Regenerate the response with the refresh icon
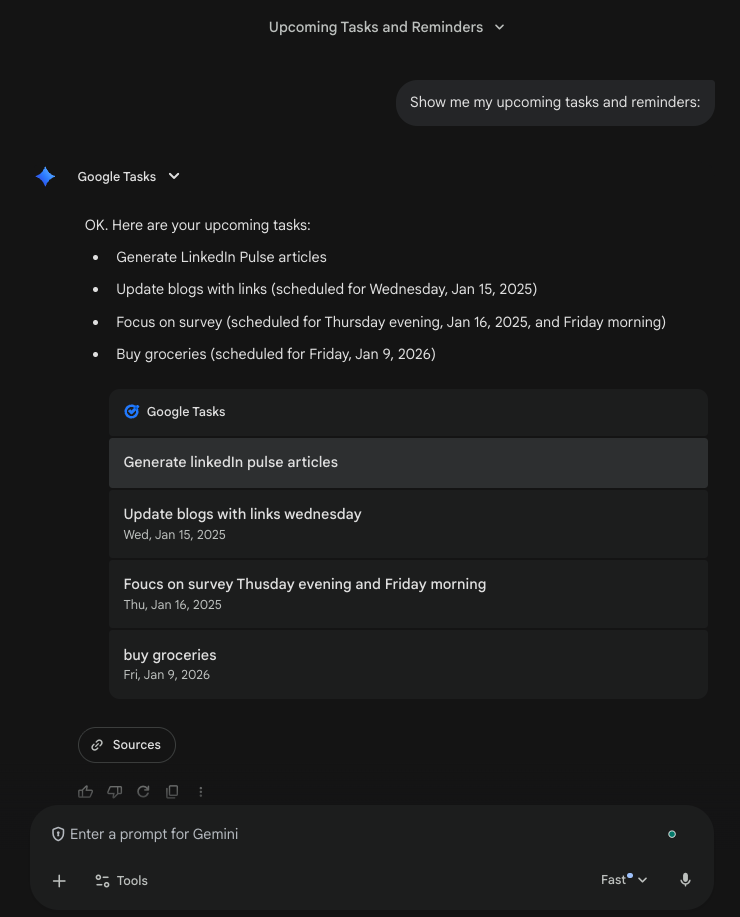Image resolution: width=740 pixels, height=917 pixels. [143, 791]
